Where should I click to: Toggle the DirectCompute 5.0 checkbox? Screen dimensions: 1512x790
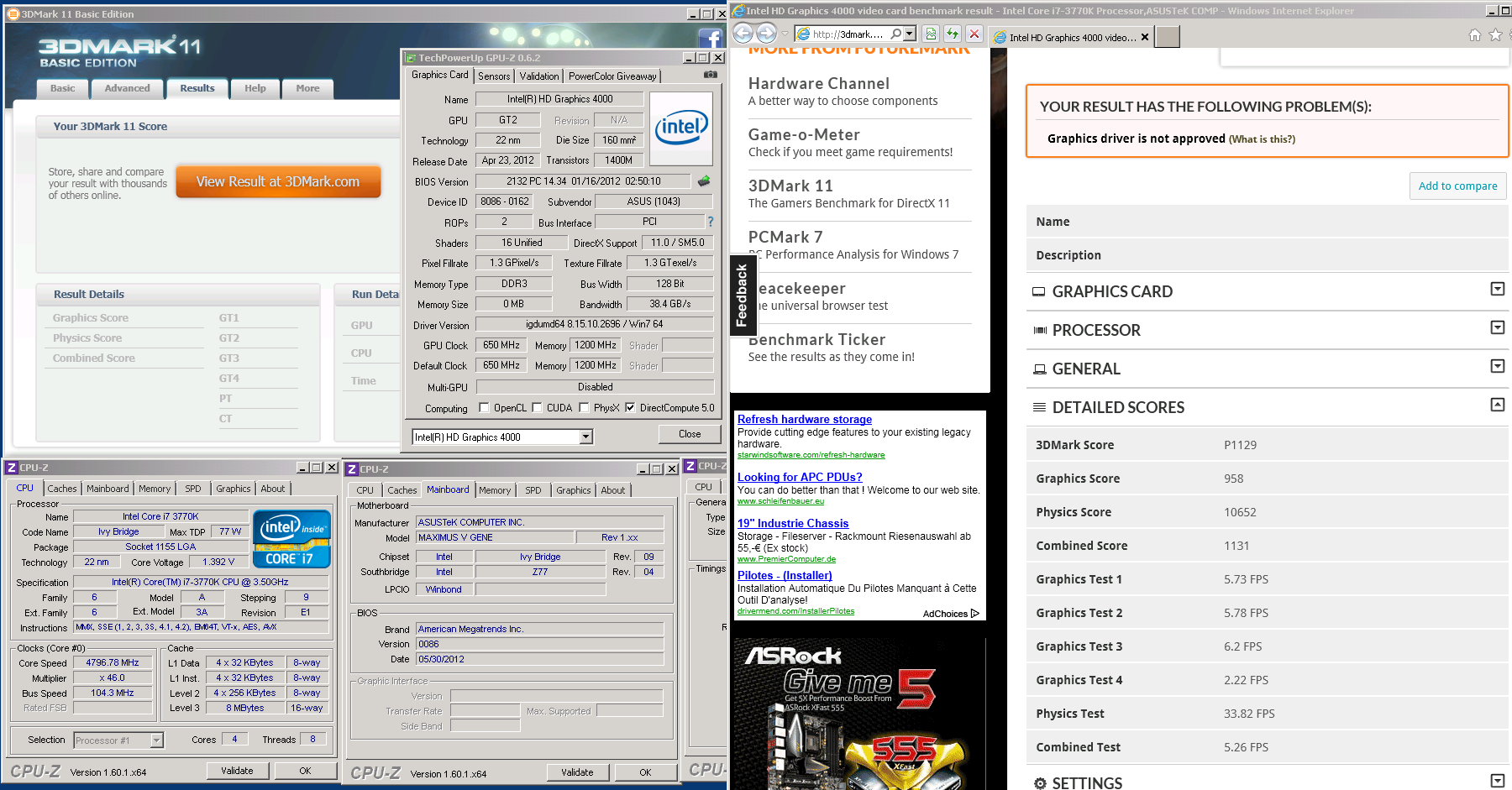(630, 408)
